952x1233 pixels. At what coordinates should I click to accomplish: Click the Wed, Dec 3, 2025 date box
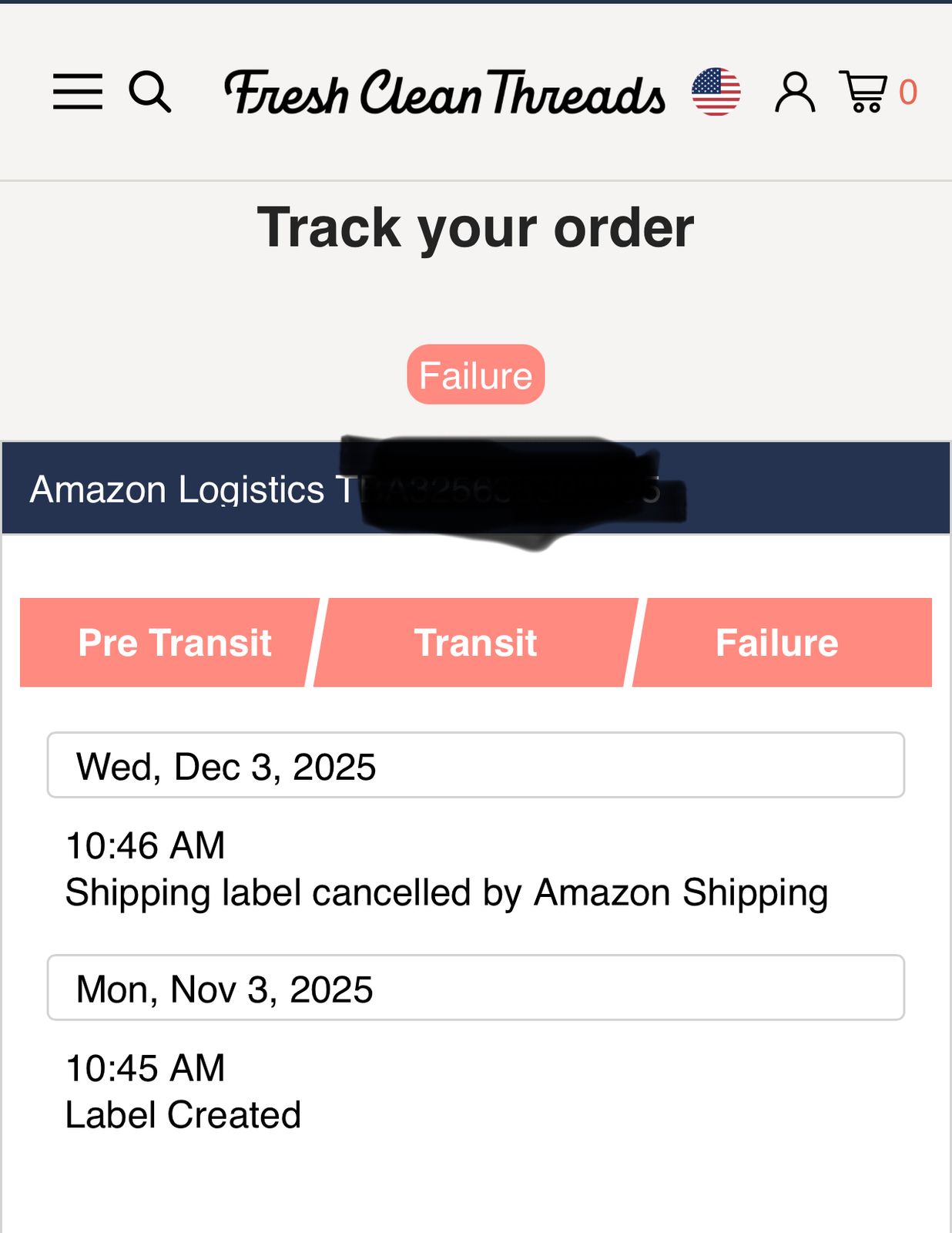coord(475,765)
